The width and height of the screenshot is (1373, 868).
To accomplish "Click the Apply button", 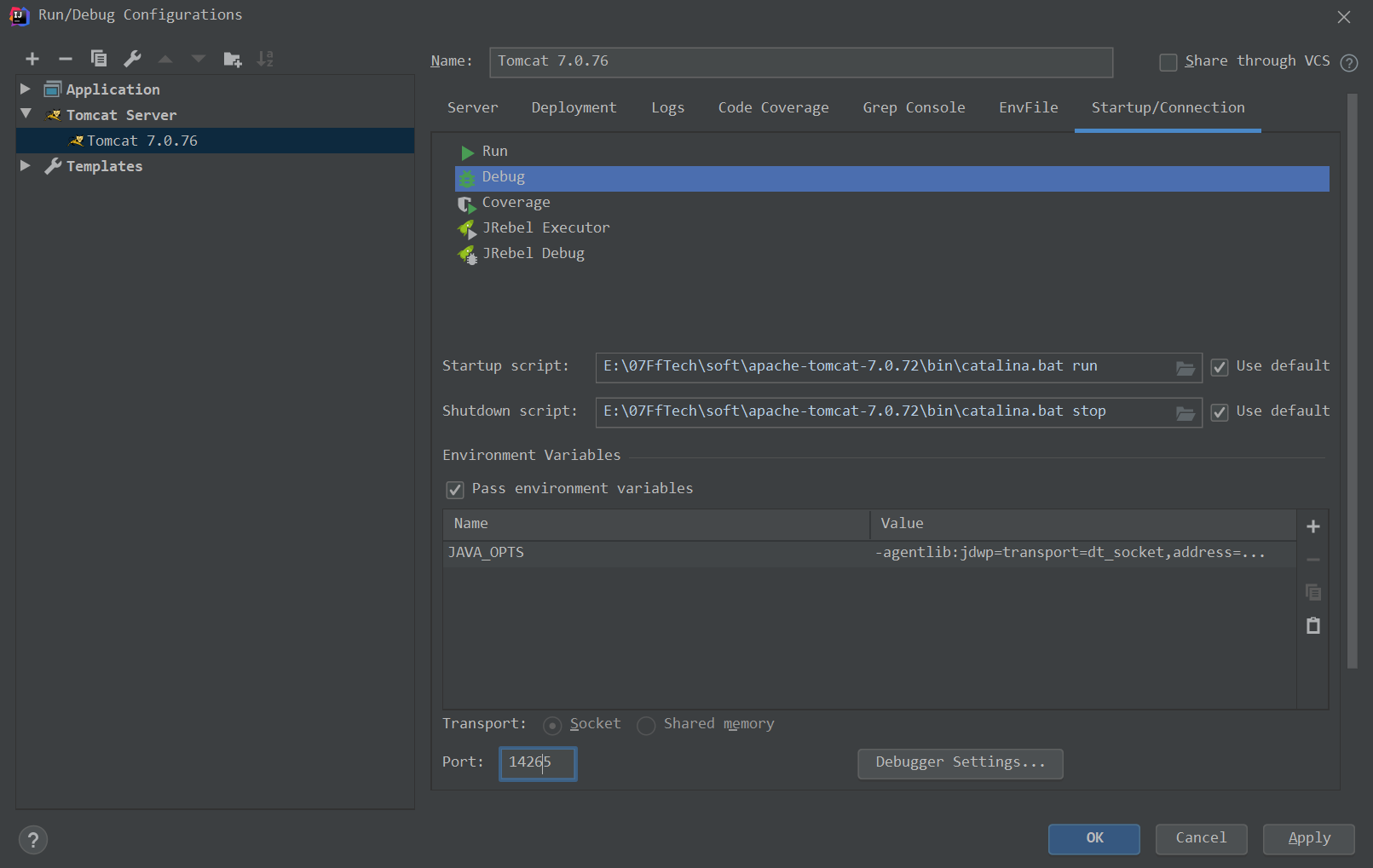I will coord(1309,839).
